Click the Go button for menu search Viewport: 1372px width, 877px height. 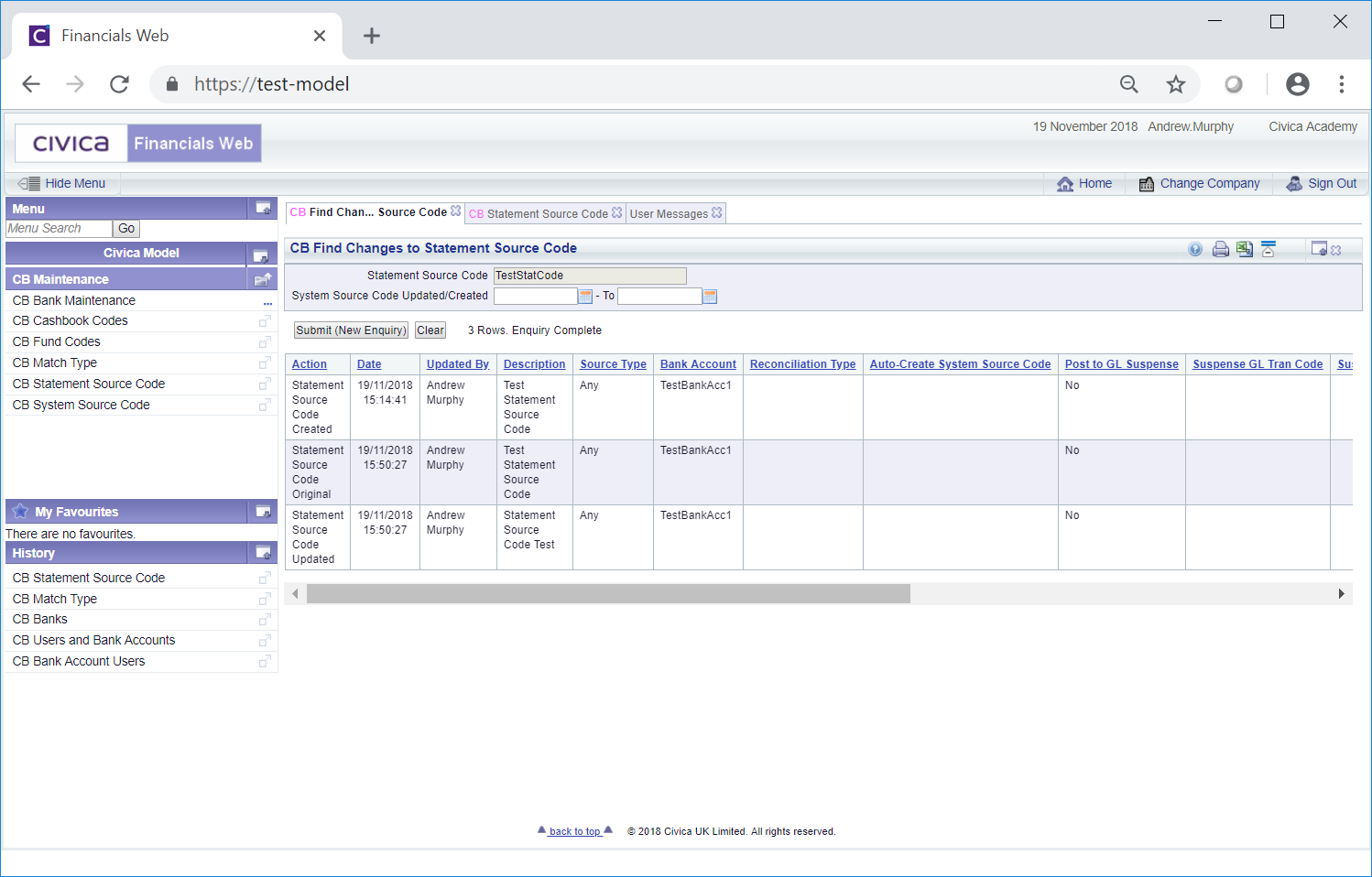tap(126, 229)
